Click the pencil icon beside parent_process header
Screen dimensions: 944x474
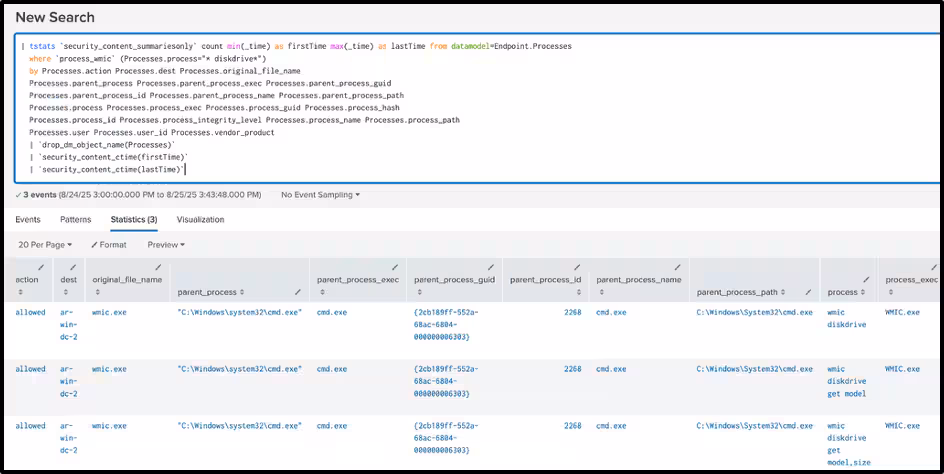coord(297,292)
